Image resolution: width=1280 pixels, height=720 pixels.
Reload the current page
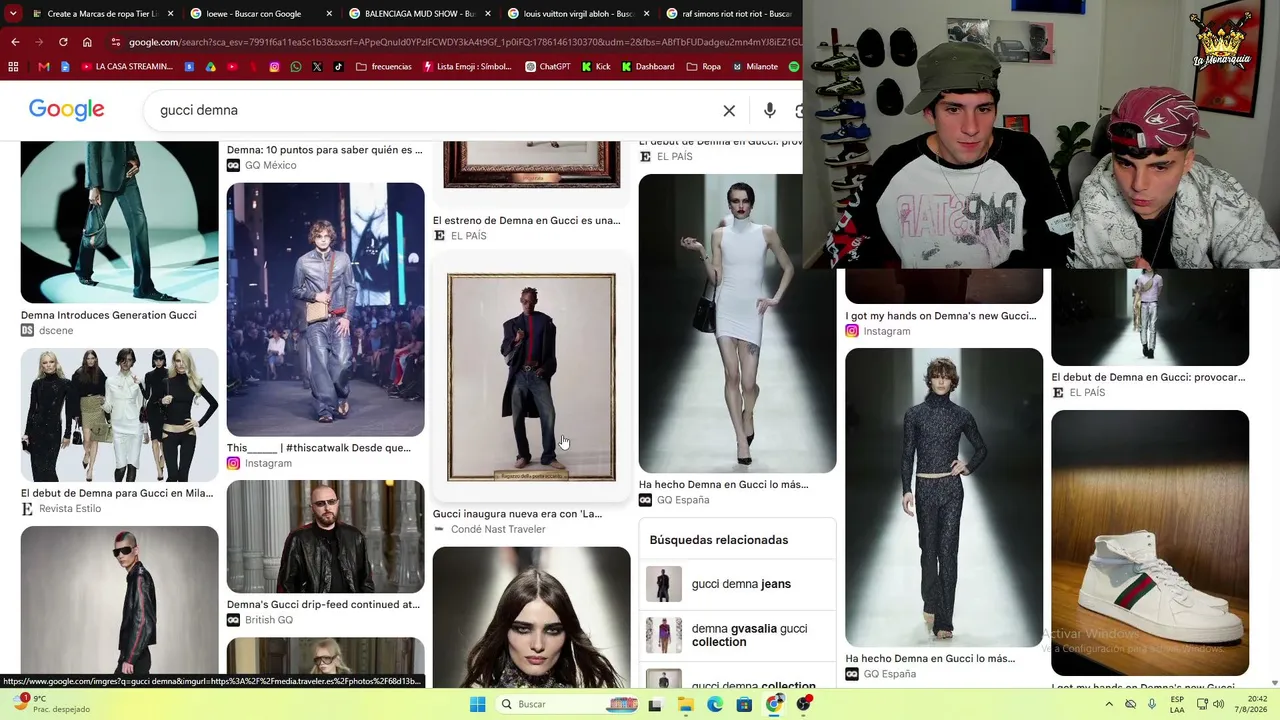63,42
